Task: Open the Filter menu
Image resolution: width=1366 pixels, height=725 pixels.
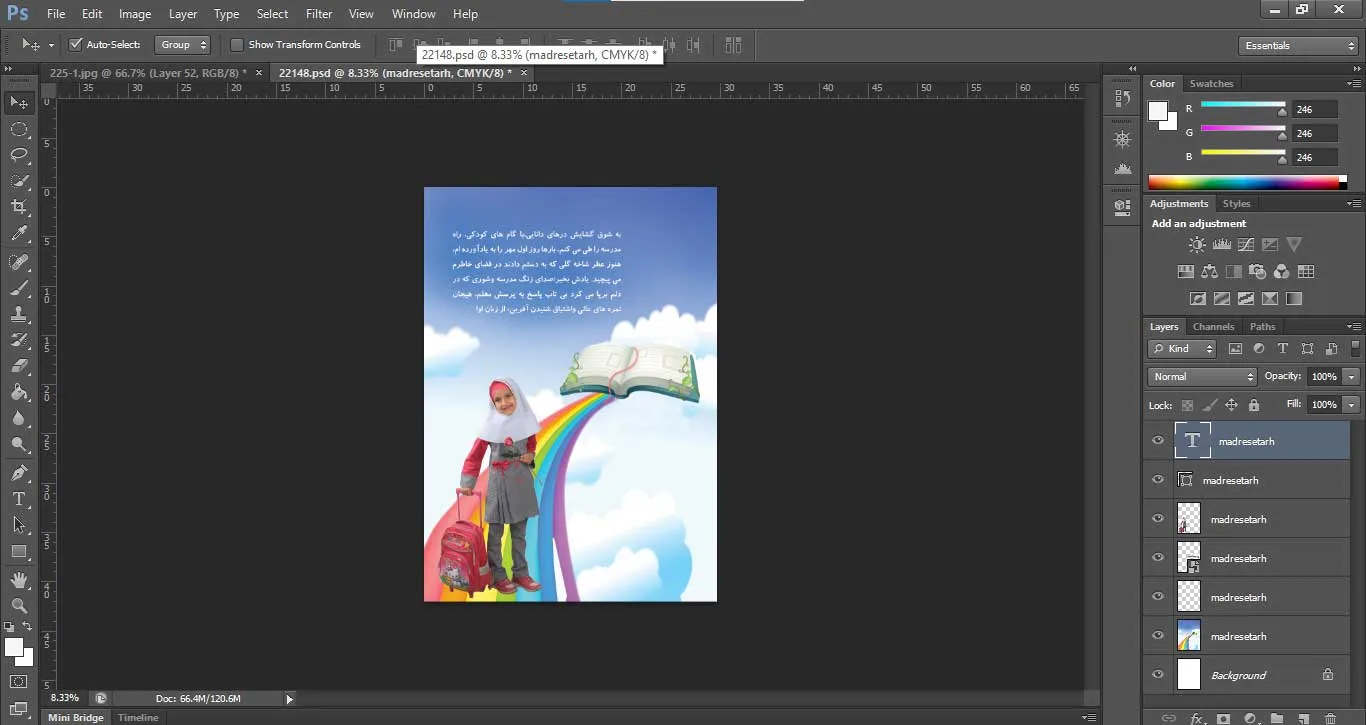Action: pyautogui.click(x=319, y=14)
